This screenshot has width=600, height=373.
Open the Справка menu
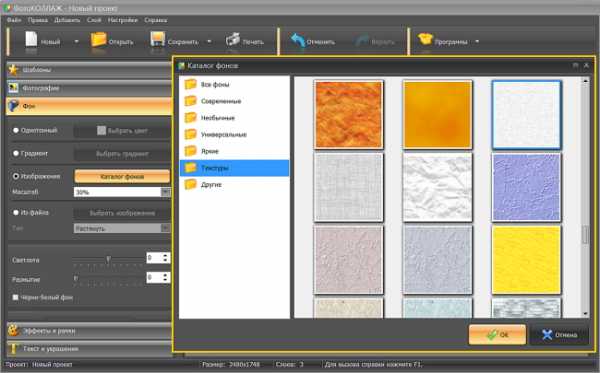point(155,20)
